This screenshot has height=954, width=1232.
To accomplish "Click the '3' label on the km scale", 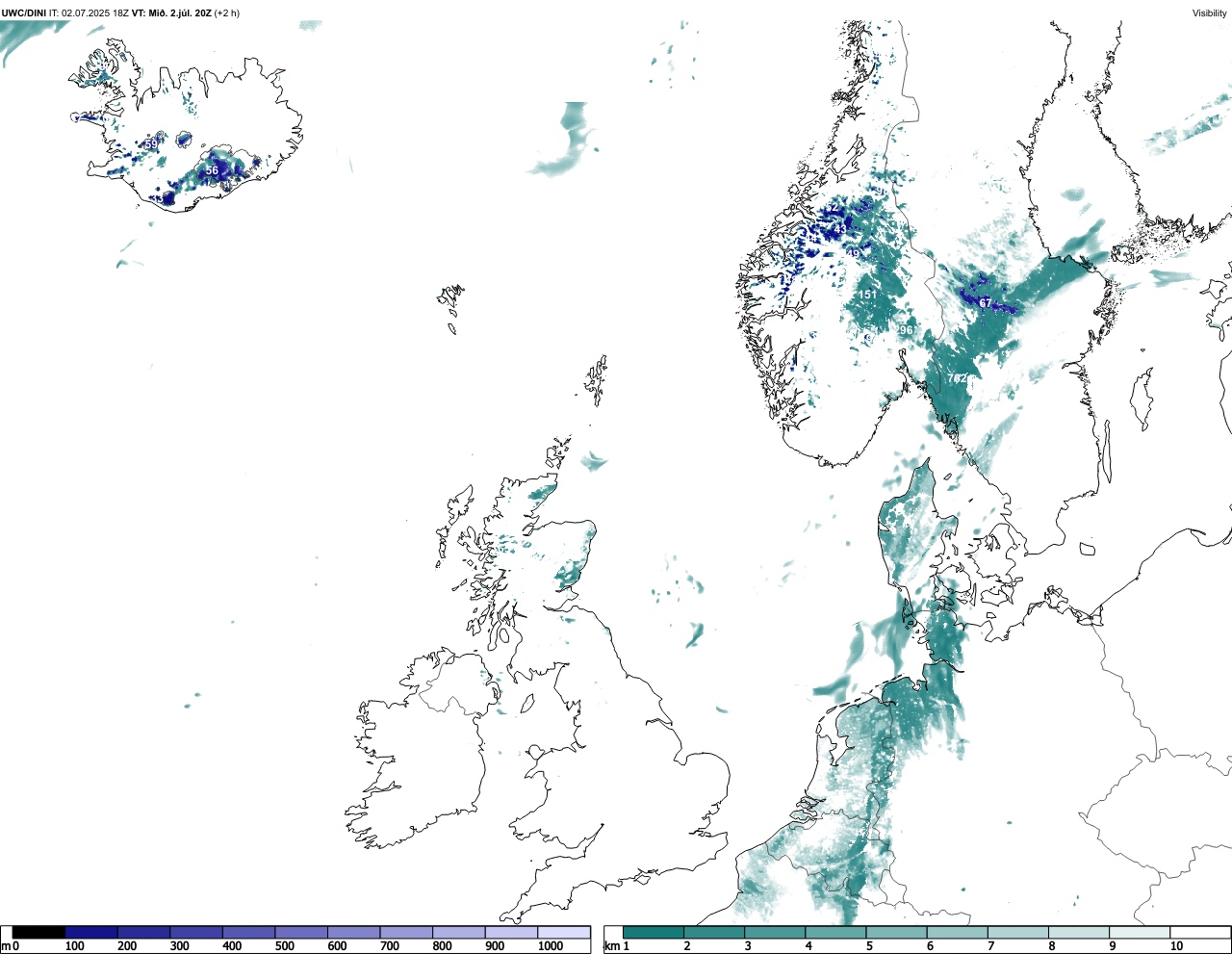I will coord(748,945).
